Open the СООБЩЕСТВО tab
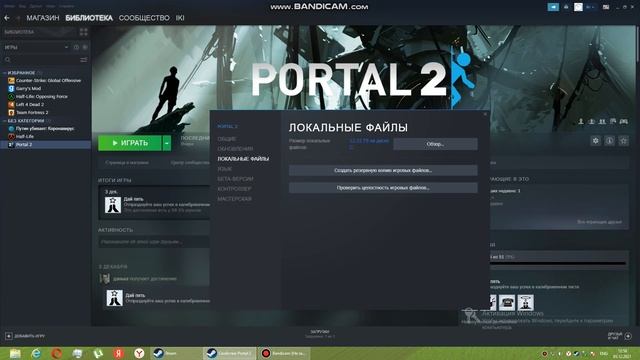The width and height of the screenshot is (640, 360). pos(144,18)
